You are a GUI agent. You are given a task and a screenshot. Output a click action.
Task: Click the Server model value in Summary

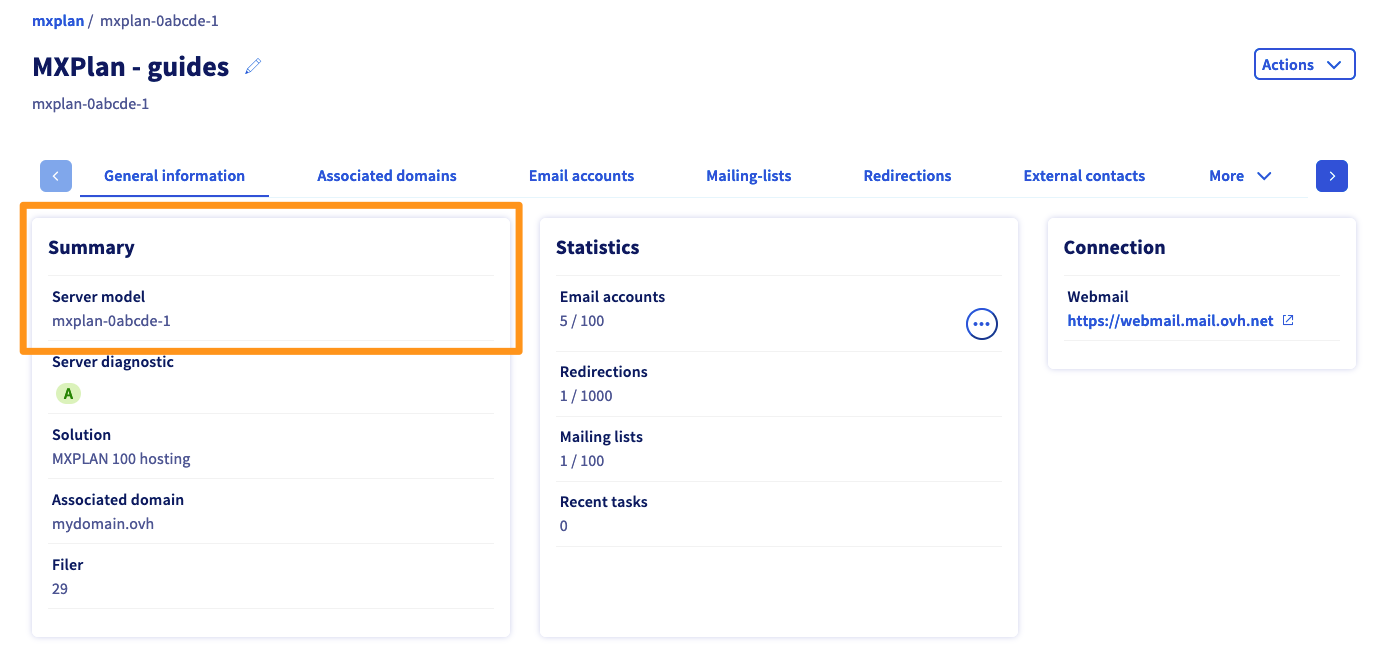(111, 321)
